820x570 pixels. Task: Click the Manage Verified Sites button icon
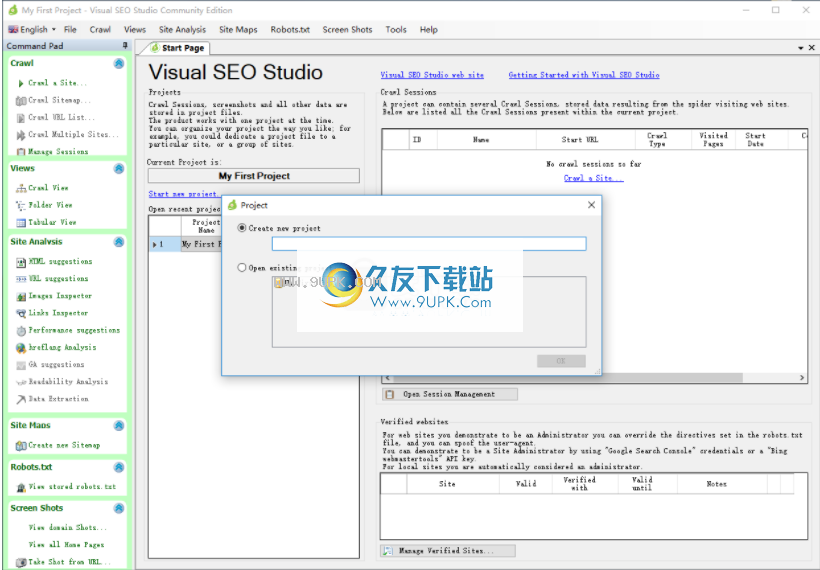388,551
